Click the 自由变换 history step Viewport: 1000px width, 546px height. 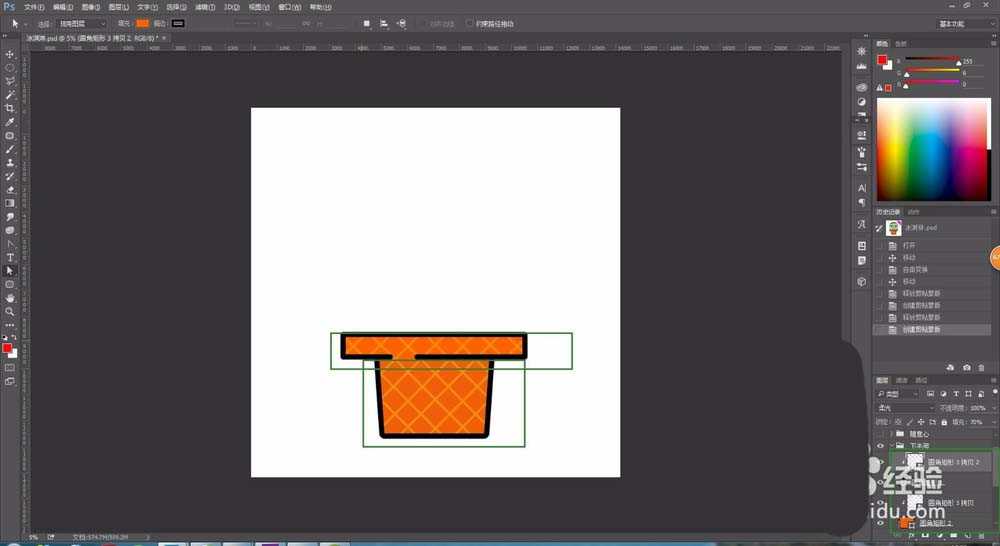tap(916, 269)
